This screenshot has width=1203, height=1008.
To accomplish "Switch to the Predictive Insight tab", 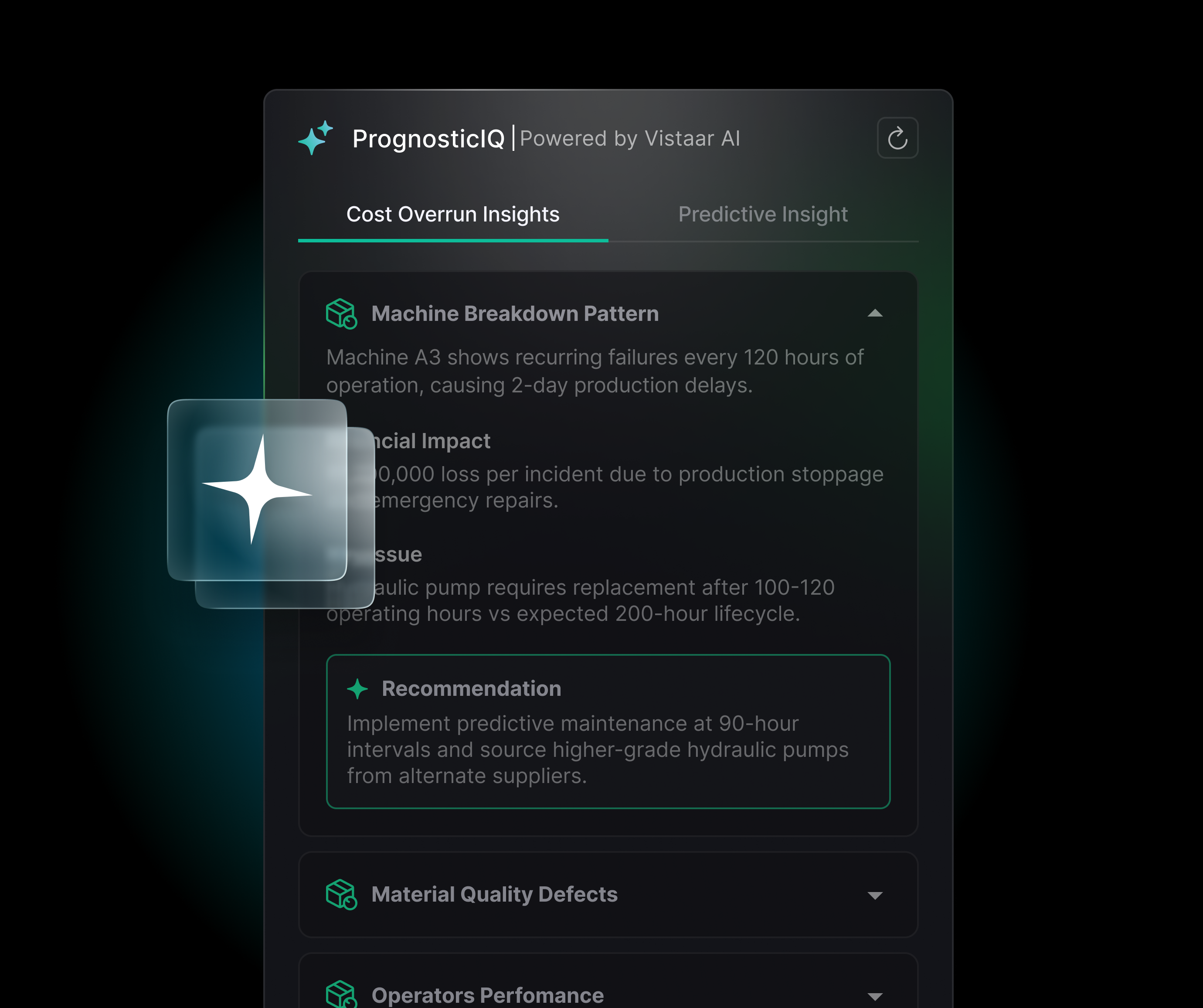I will (x=763, y=215).
